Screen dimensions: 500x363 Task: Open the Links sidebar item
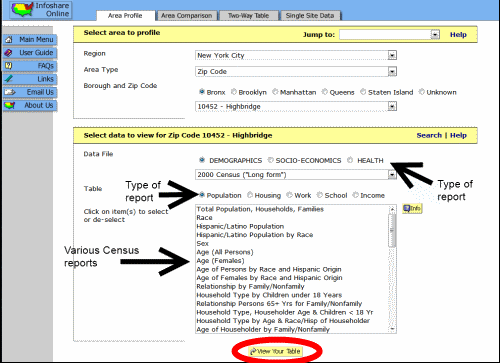[x=30, y=79]
